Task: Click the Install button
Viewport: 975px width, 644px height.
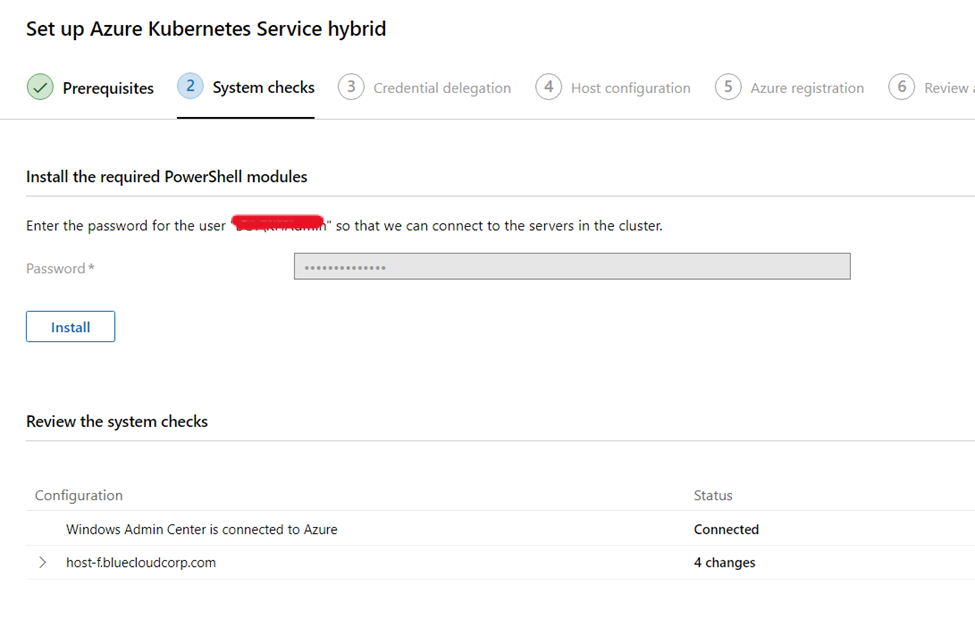Action: point(70,326)
